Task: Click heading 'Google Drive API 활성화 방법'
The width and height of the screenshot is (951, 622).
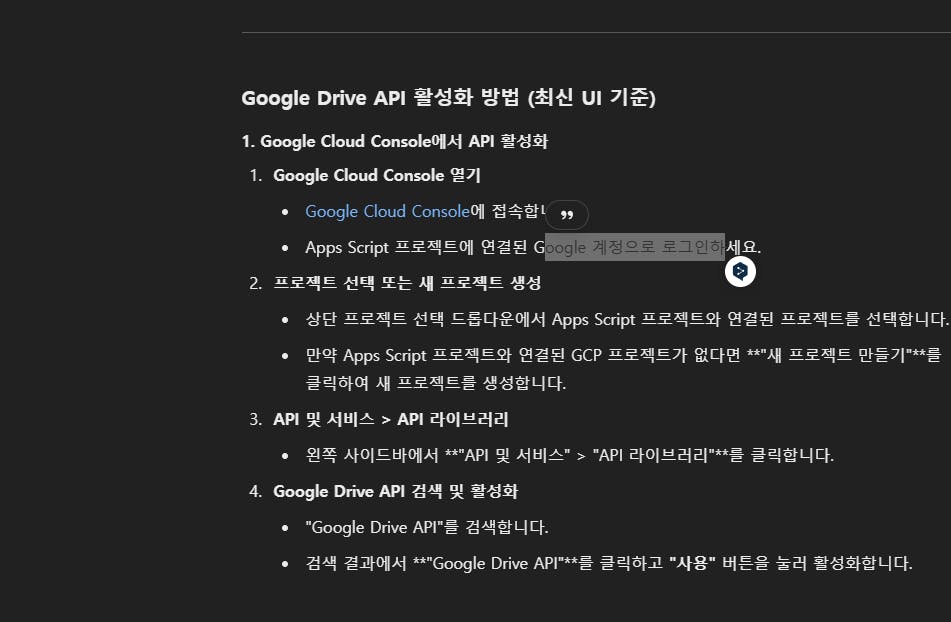Action: pyautogui.click(x=448, y=98)
